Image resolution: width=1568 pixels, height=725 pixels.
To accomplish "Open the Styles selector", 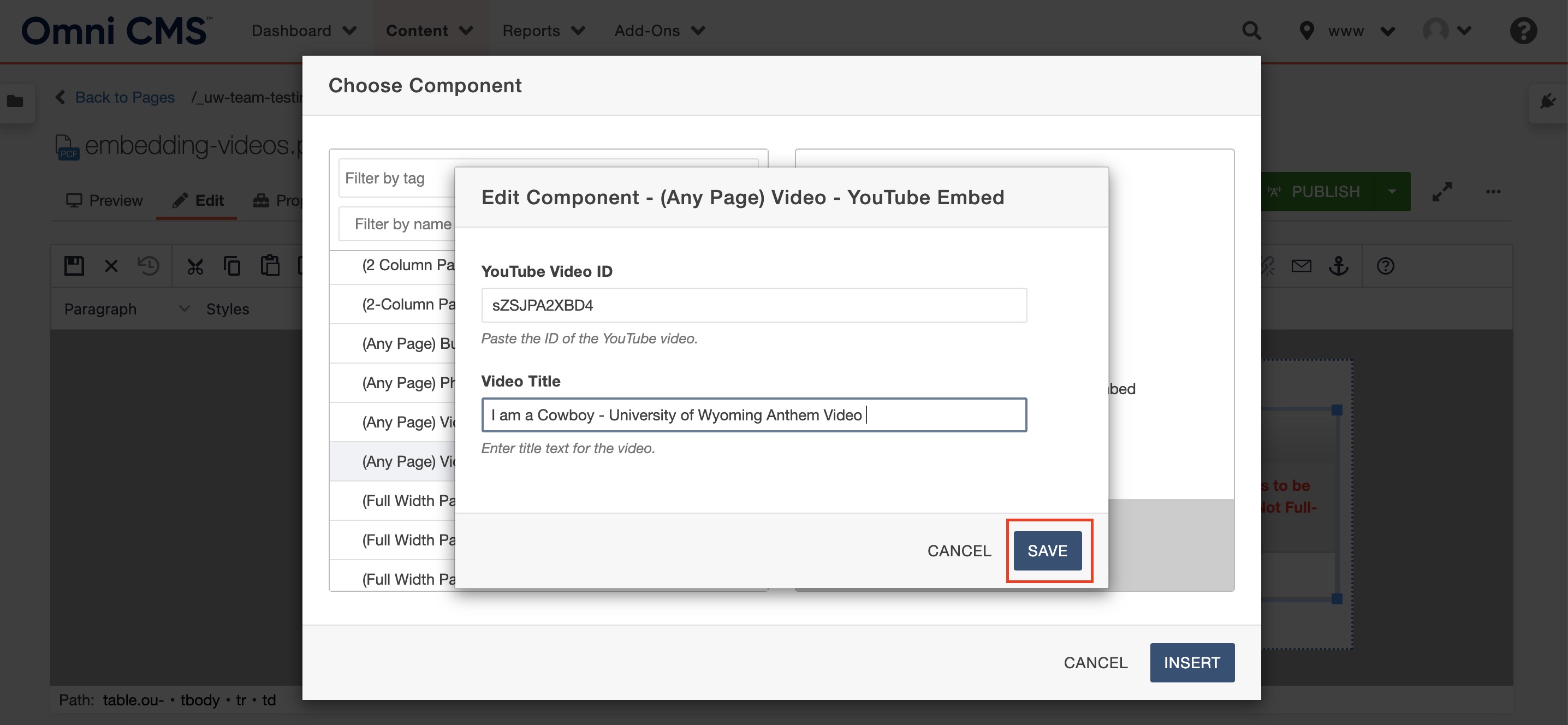I will pos(228,308).
